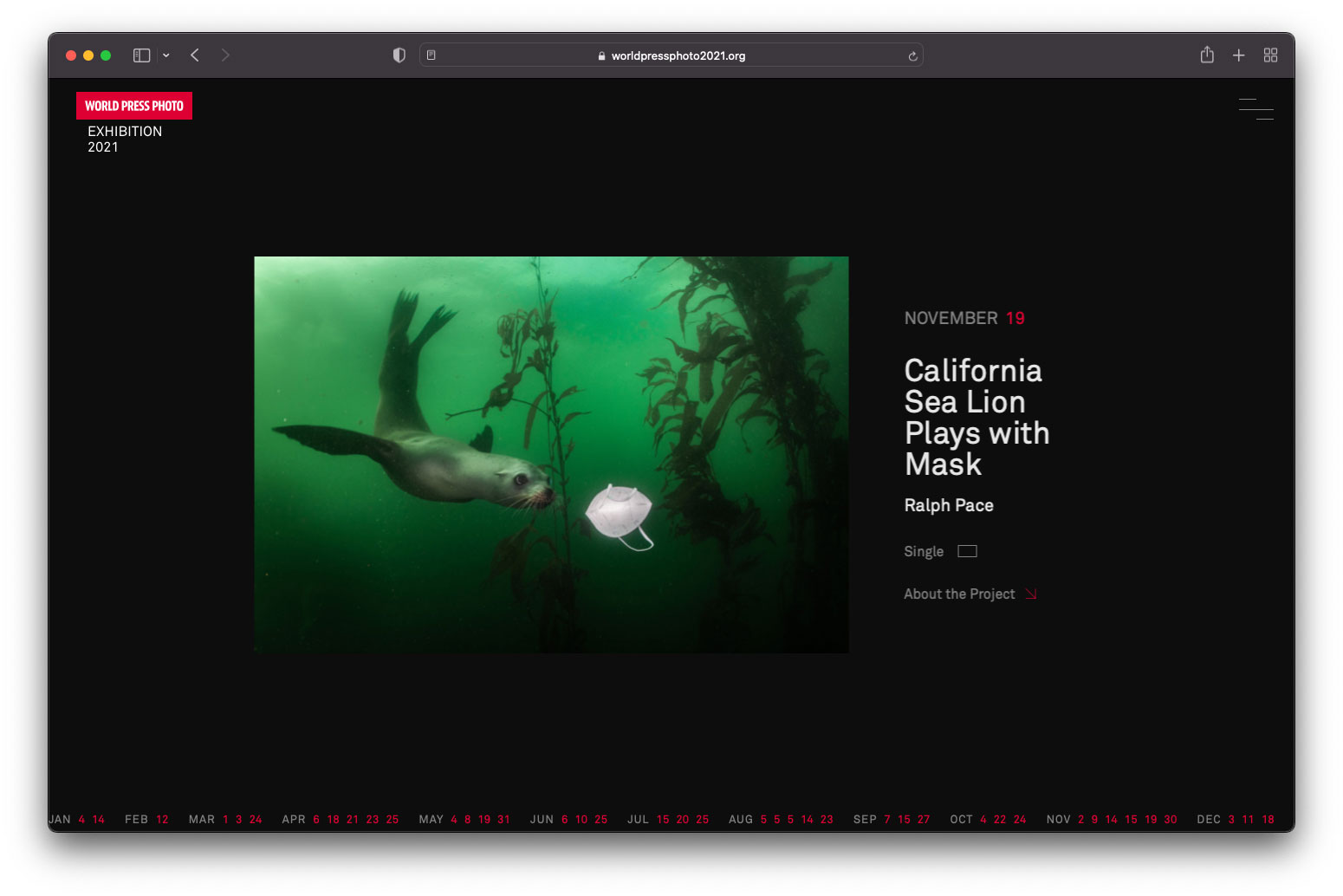
Task: Click the California Sea Lion Plays with Mask title
Action: (x=976, y=417)
